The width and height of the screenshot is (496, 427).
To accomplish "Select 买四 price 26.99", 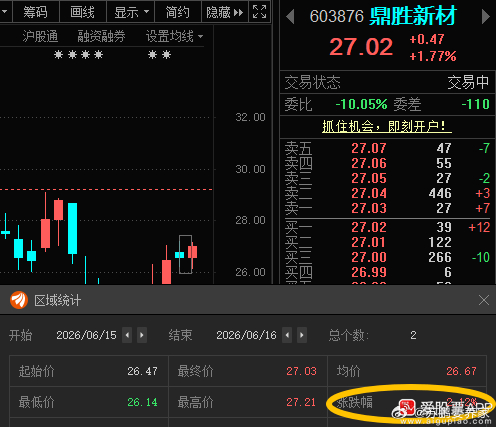I will pyautogui.click(x=369, y=272).
